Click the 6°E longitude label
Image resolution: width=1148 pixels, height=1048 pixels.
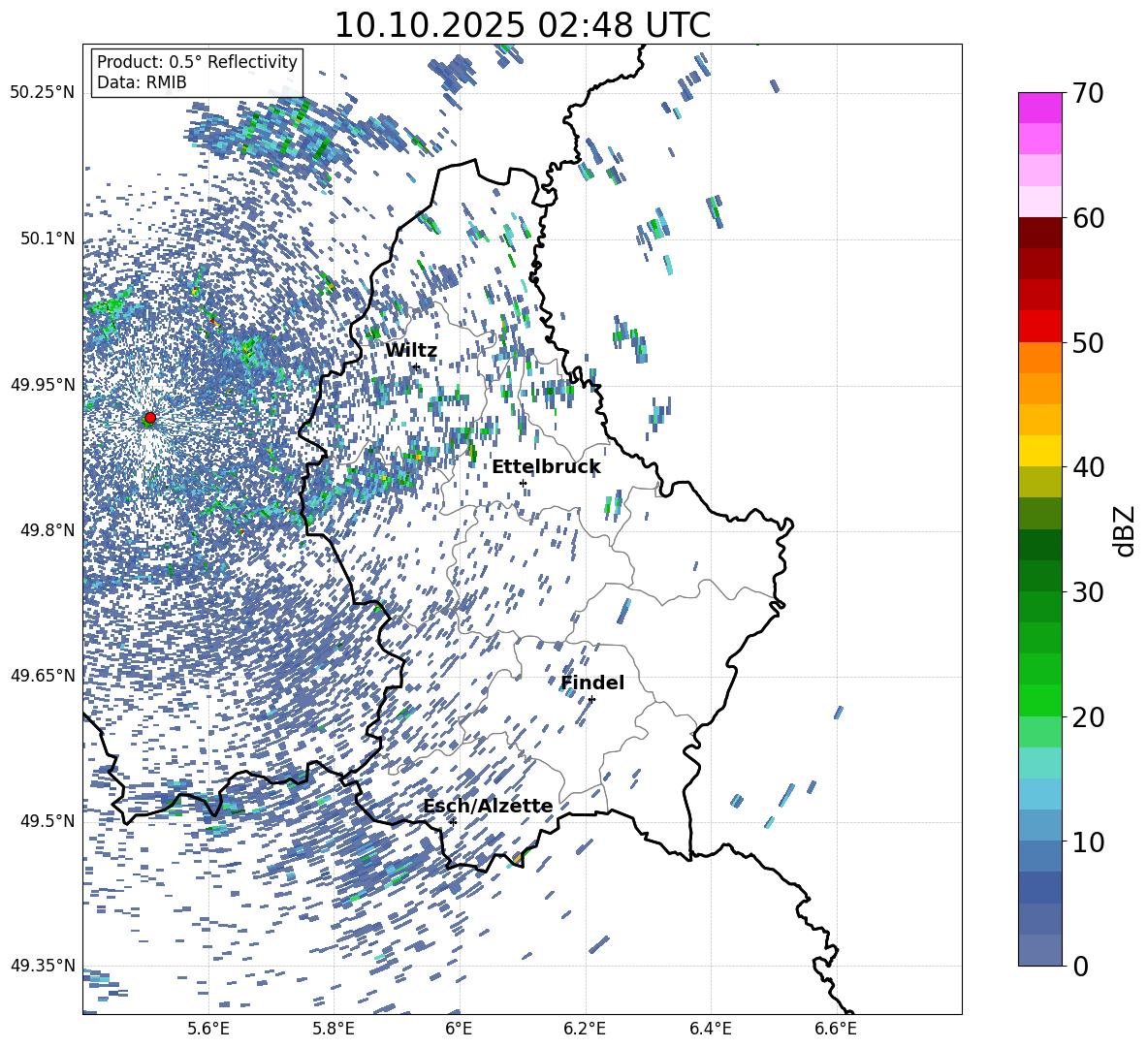click(x=459, y=1029)
